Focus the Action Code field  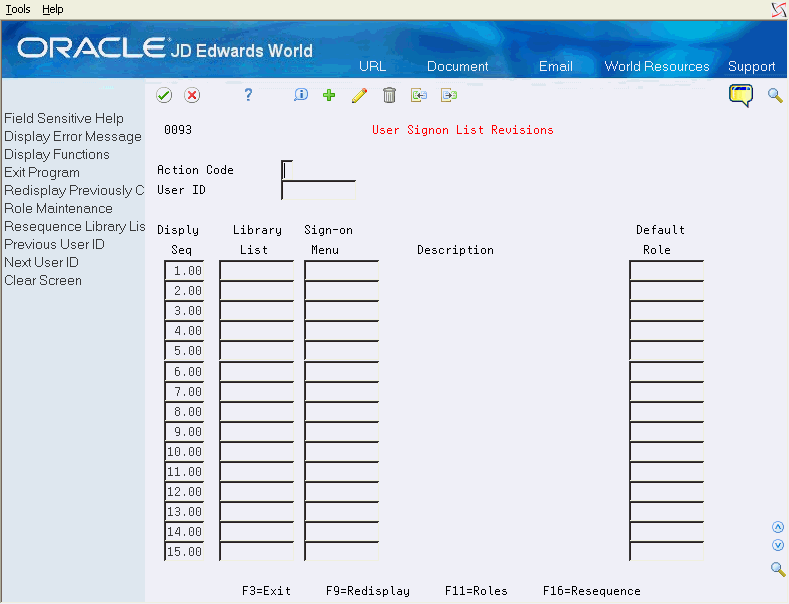point(287,170)
